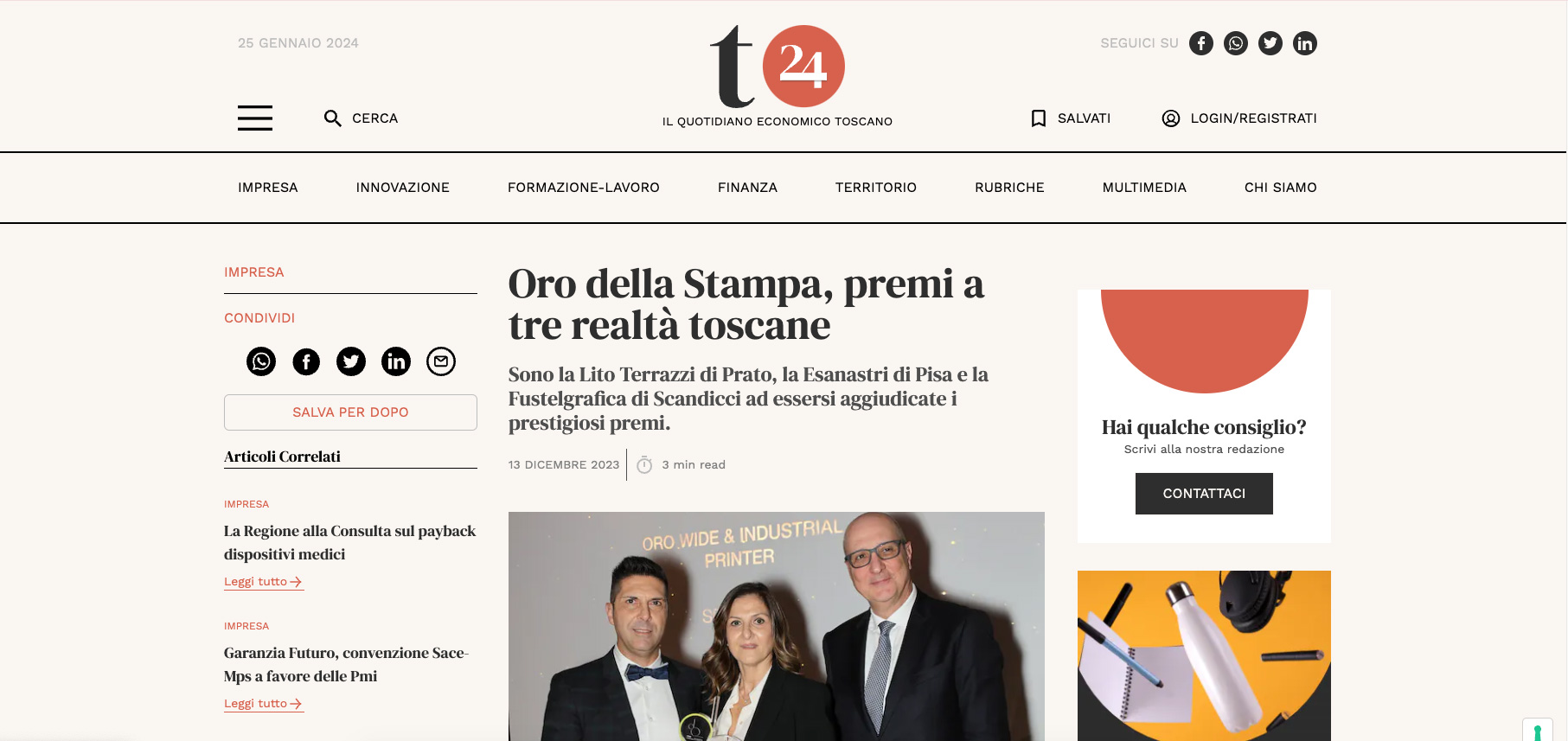Open the IMPRESA navigation menu item

[x=268, y=188]
